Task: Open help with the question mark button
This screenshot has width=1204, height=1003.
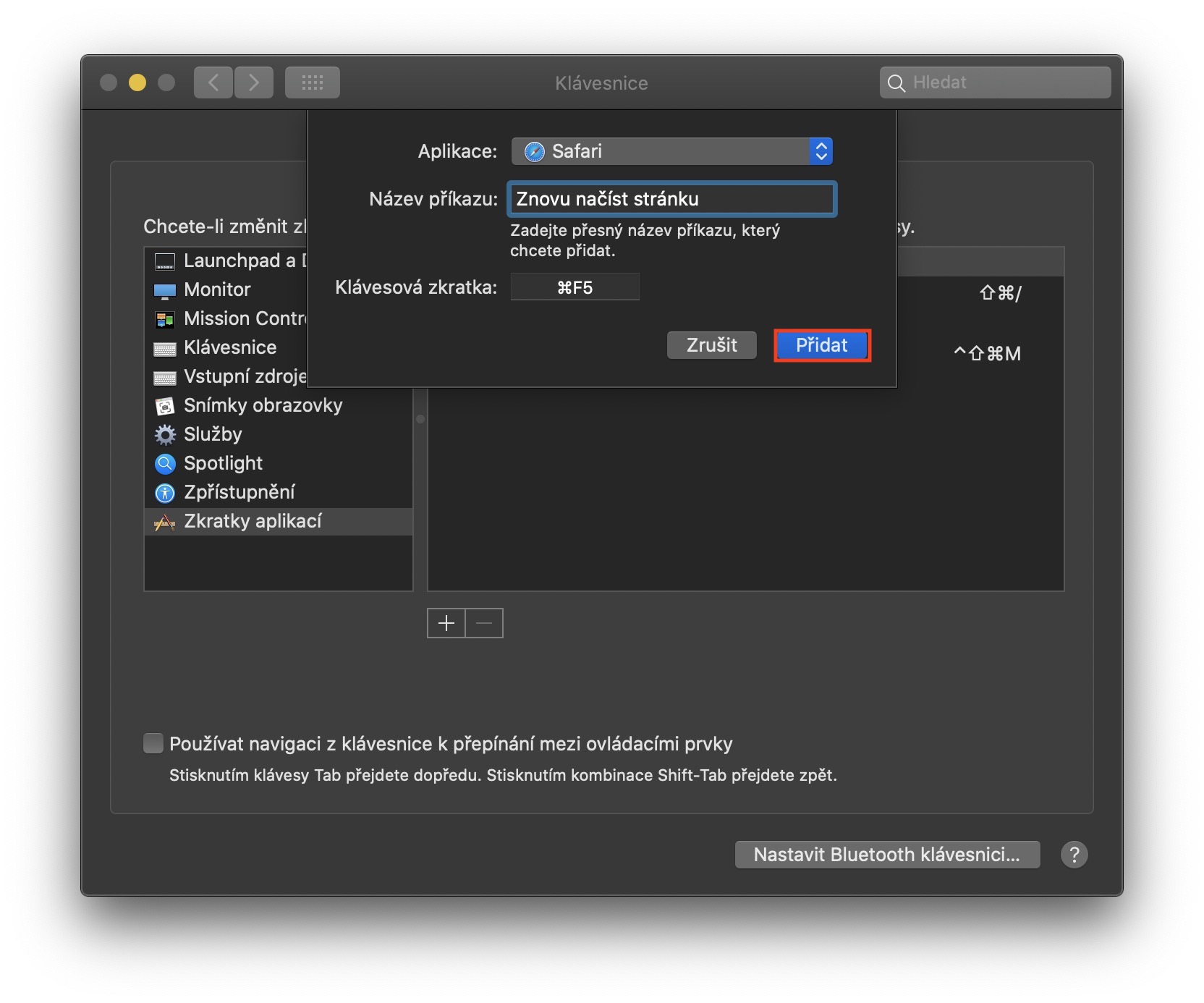Action: [1074, 855]
